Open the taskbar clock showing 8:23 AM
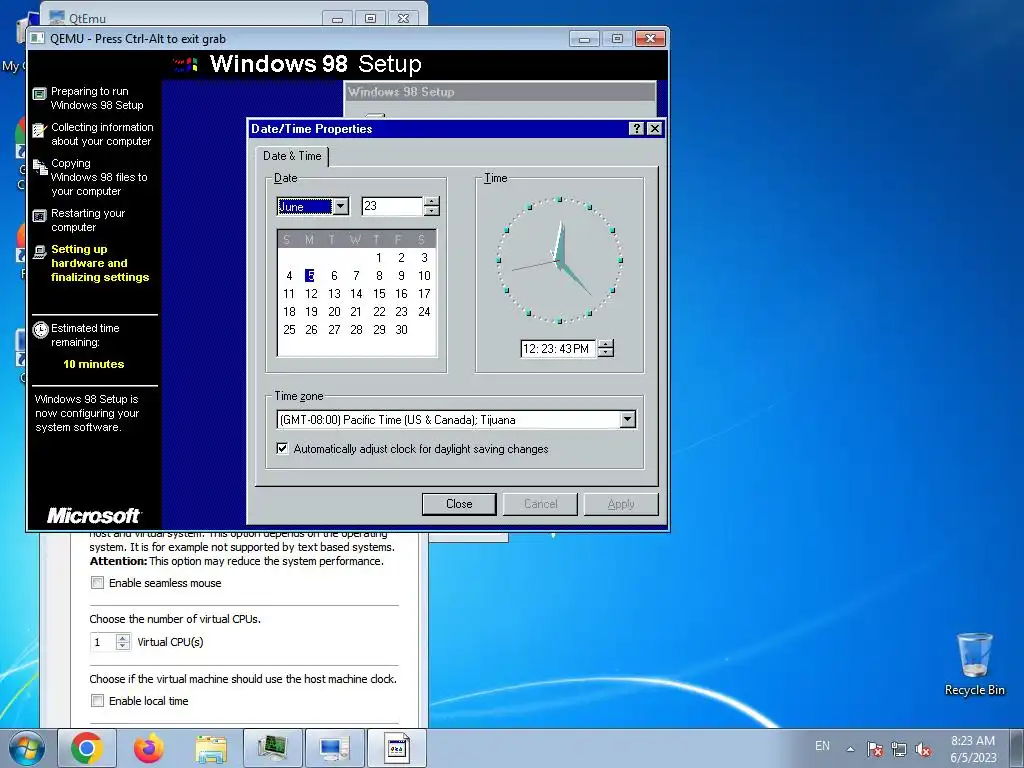1024x768 pixels. pos(973,749)
